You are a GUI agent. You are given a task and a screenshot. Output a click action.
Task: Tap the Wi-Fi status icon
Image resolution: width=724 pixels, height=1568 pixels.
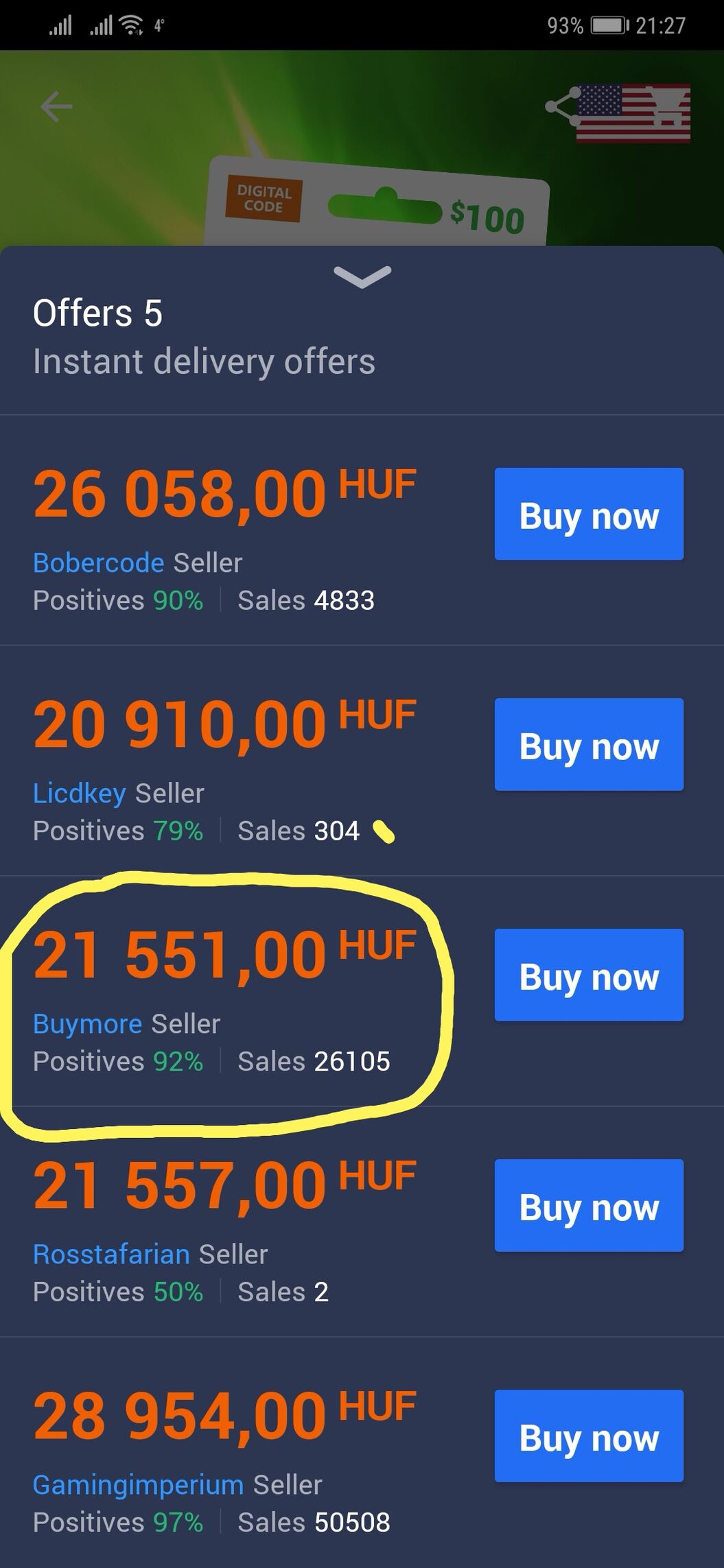(x=130, y=26)
